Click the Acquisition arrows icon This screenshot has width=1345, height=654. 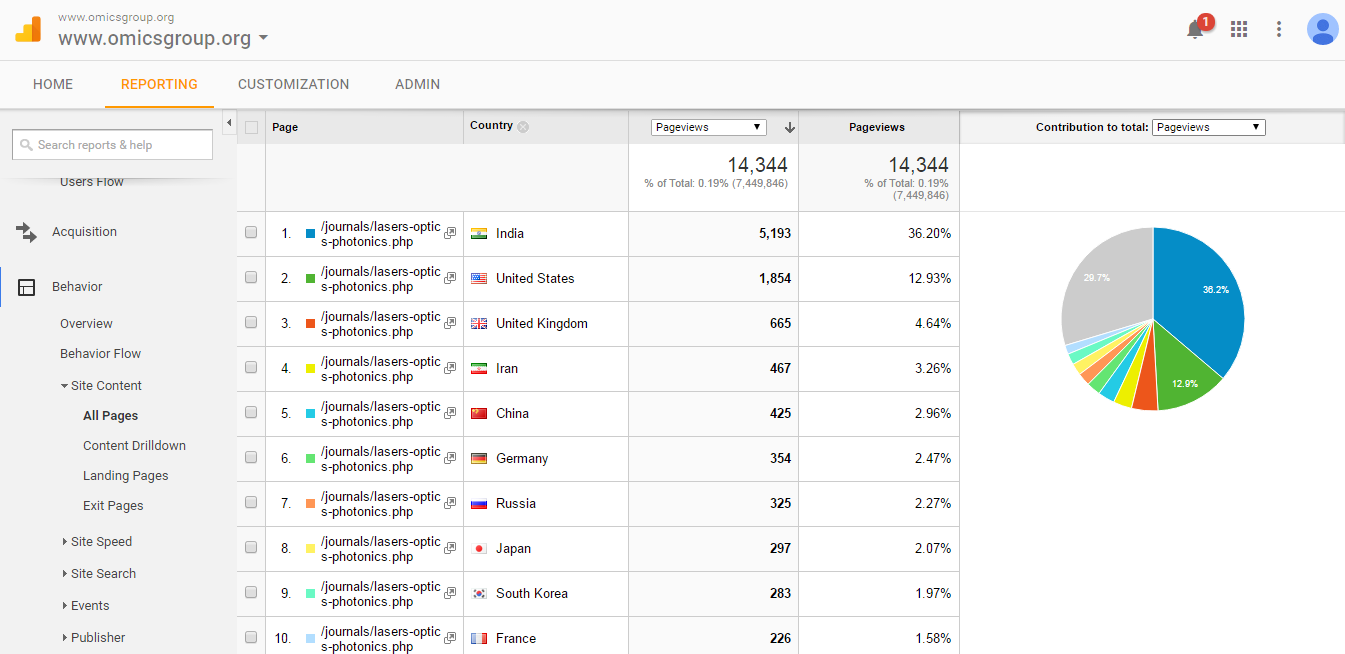tap(27, 232)
